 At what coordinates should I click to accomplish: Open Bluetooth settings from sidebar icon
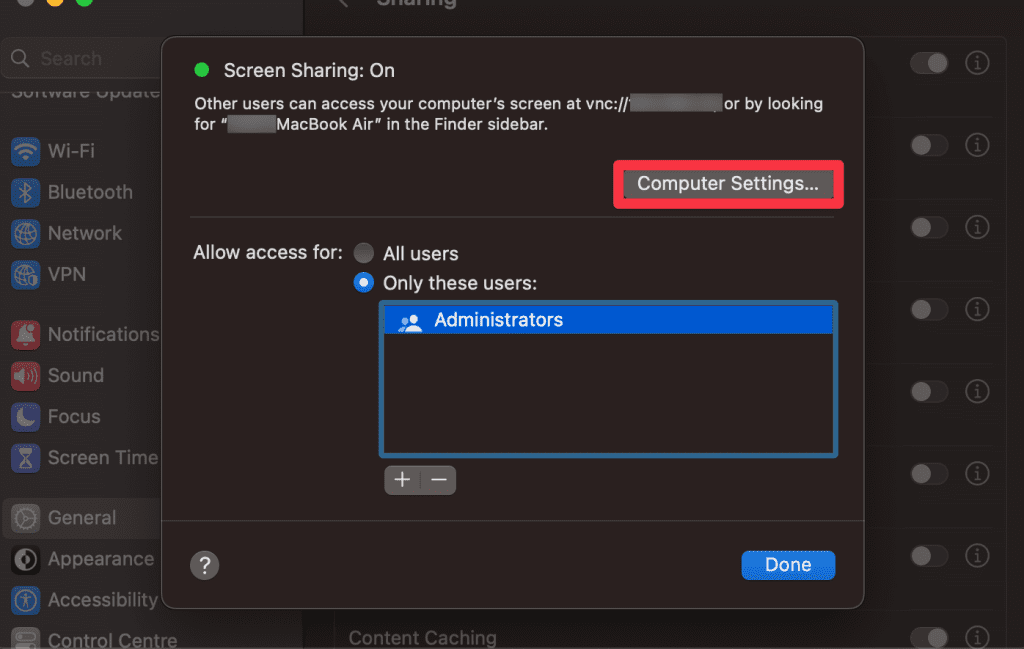click(x=25, y=192)
